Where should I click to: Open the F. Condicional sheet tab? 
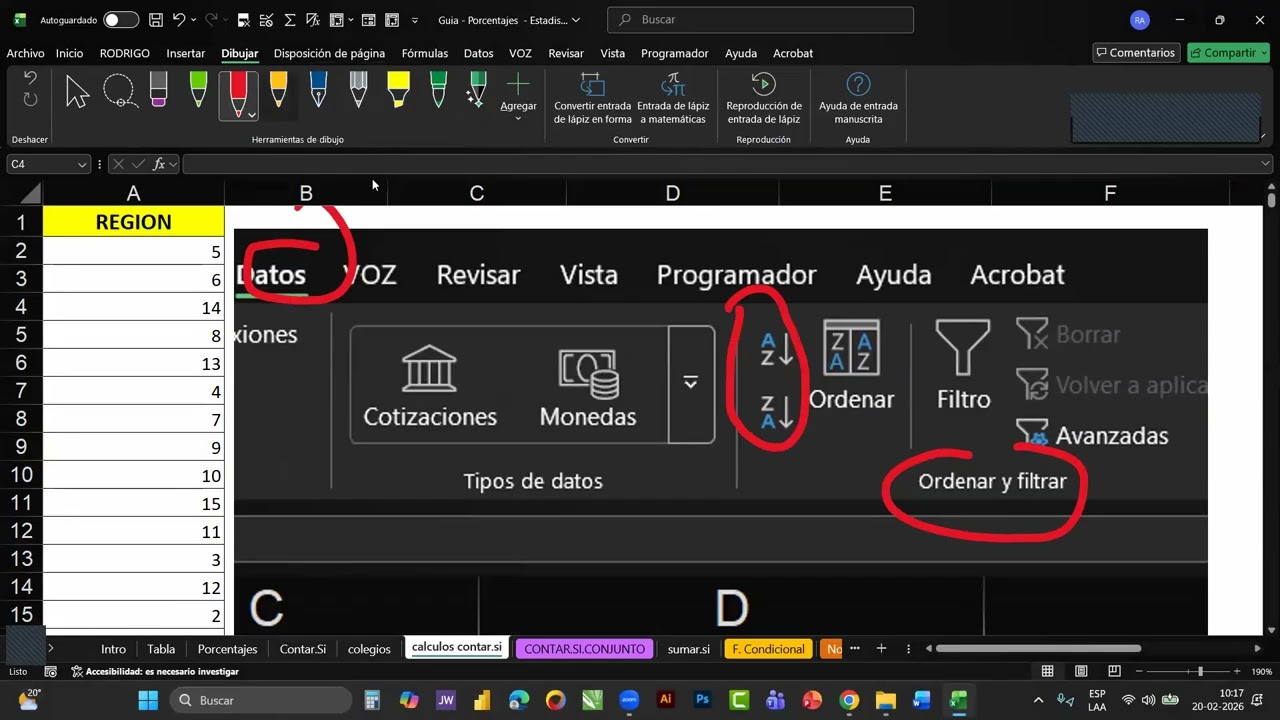(x=768, y=649)
